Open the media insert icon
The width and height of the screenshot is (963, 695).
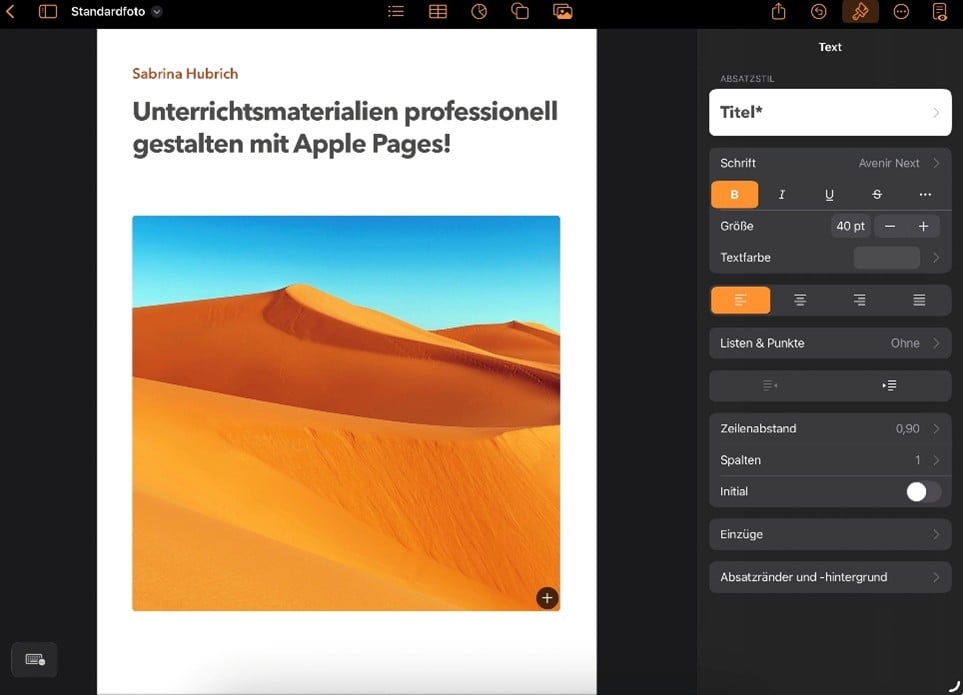click(562, 12)
